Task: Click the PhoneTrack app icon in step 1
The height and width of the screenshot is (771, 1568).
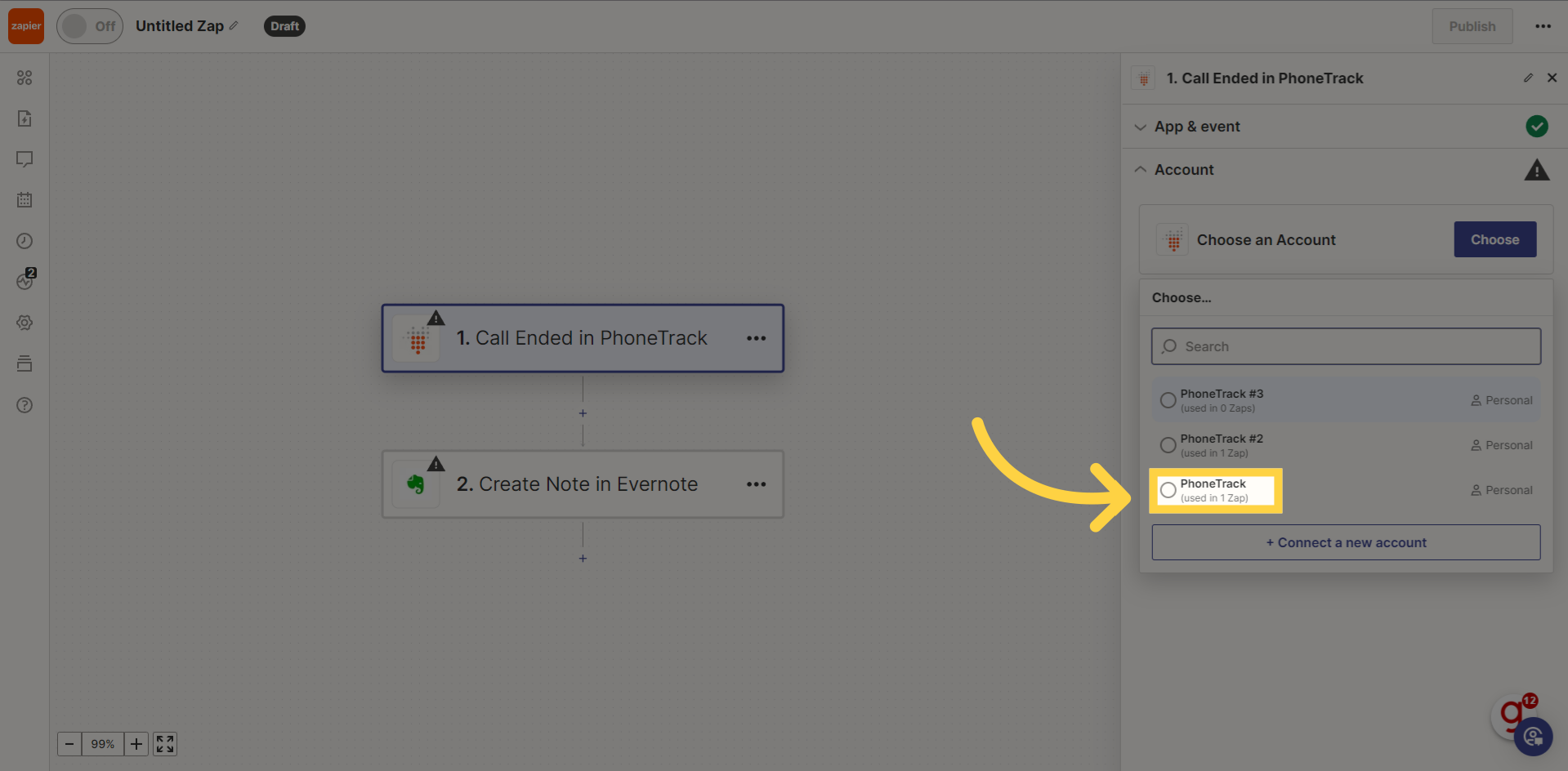Action: 418,340
